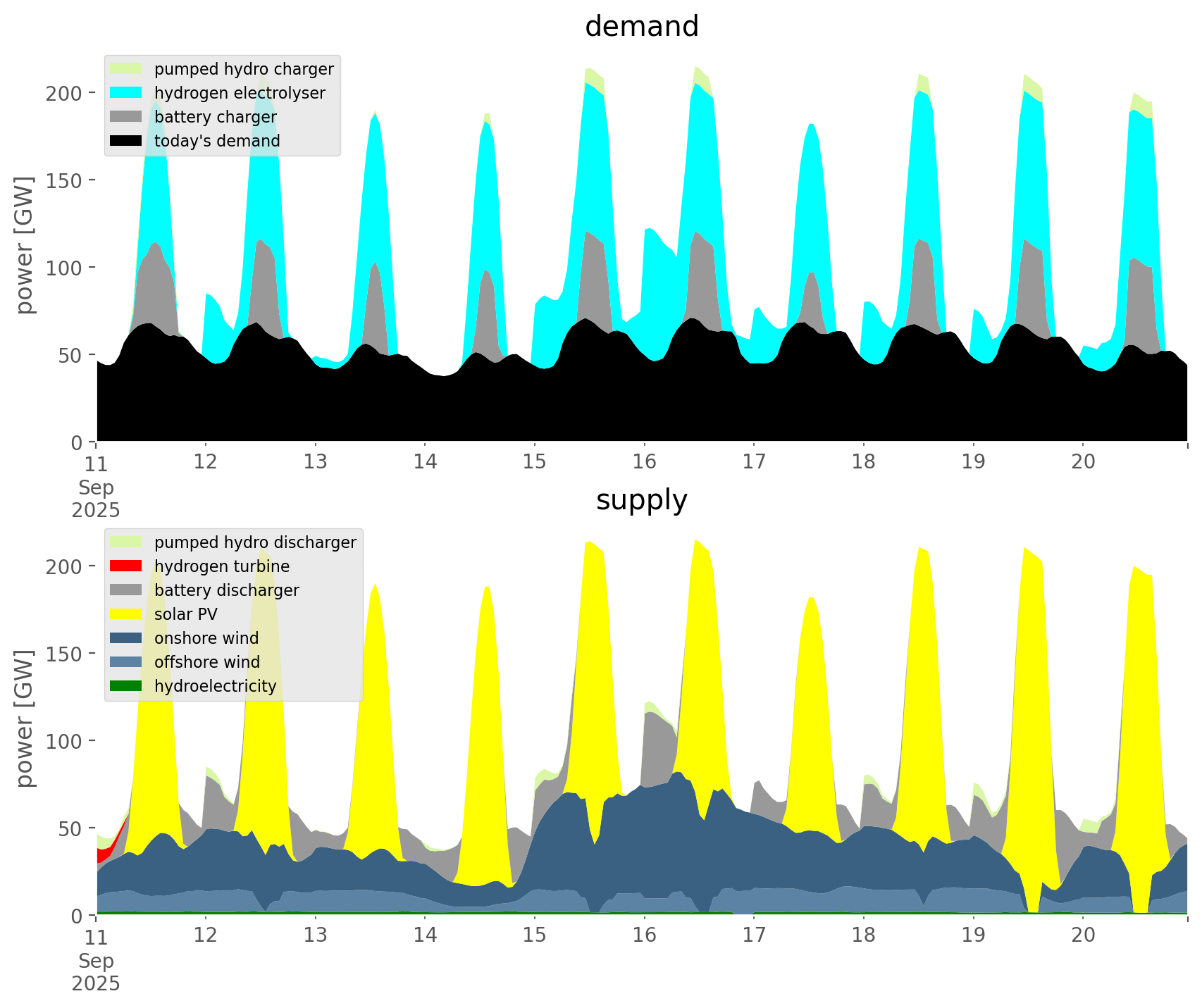This screenshot has height=1008, width=1202.
Task: Select the pumped hydro discharger legend label
Action: 255,542
